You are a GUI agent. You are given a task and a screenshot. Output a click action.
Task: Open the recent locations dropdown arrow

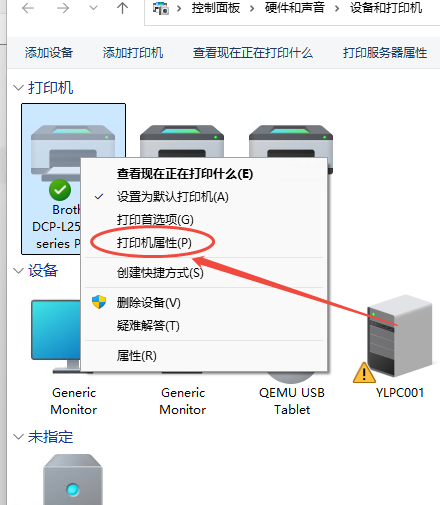click(94, 8)
